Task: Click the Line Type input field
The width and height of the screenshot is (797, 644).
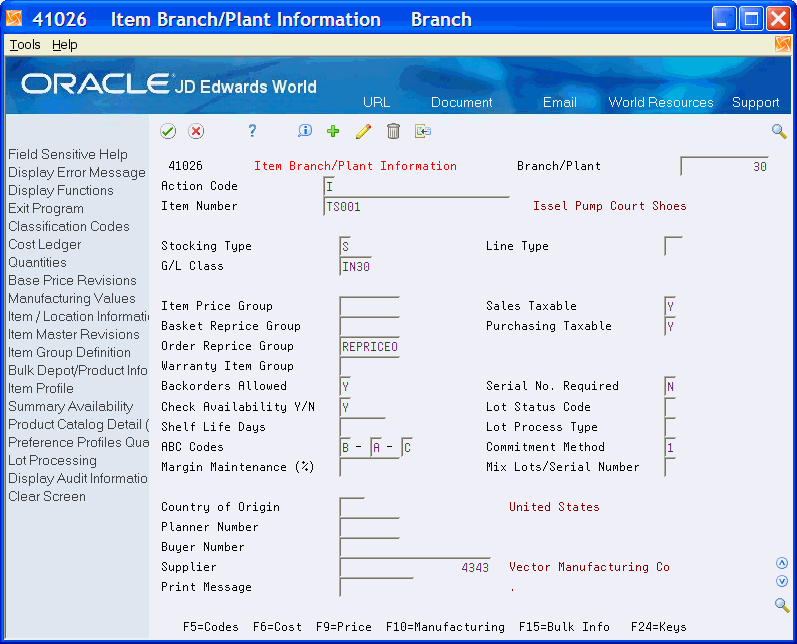Action: 673,247
